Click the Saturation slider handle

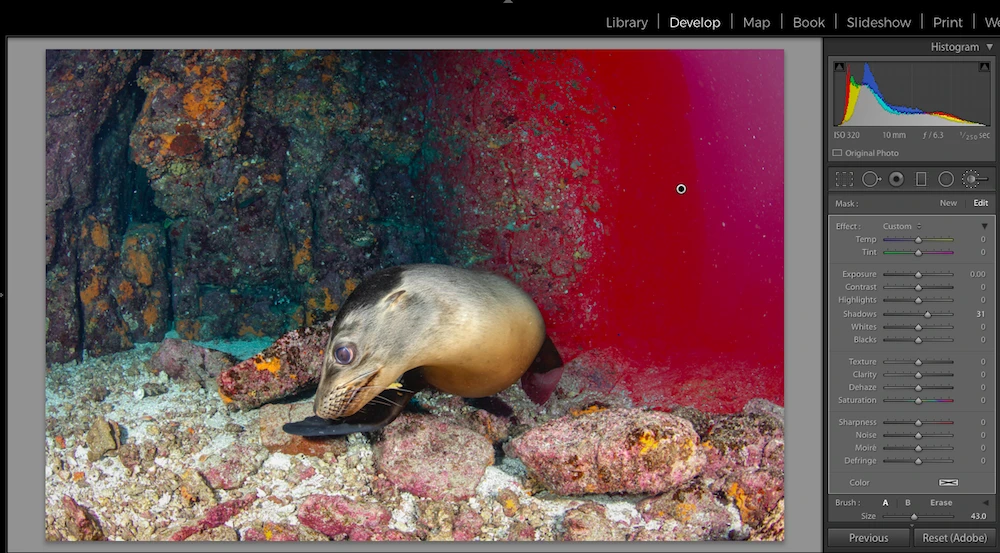[x=918, y=401]
